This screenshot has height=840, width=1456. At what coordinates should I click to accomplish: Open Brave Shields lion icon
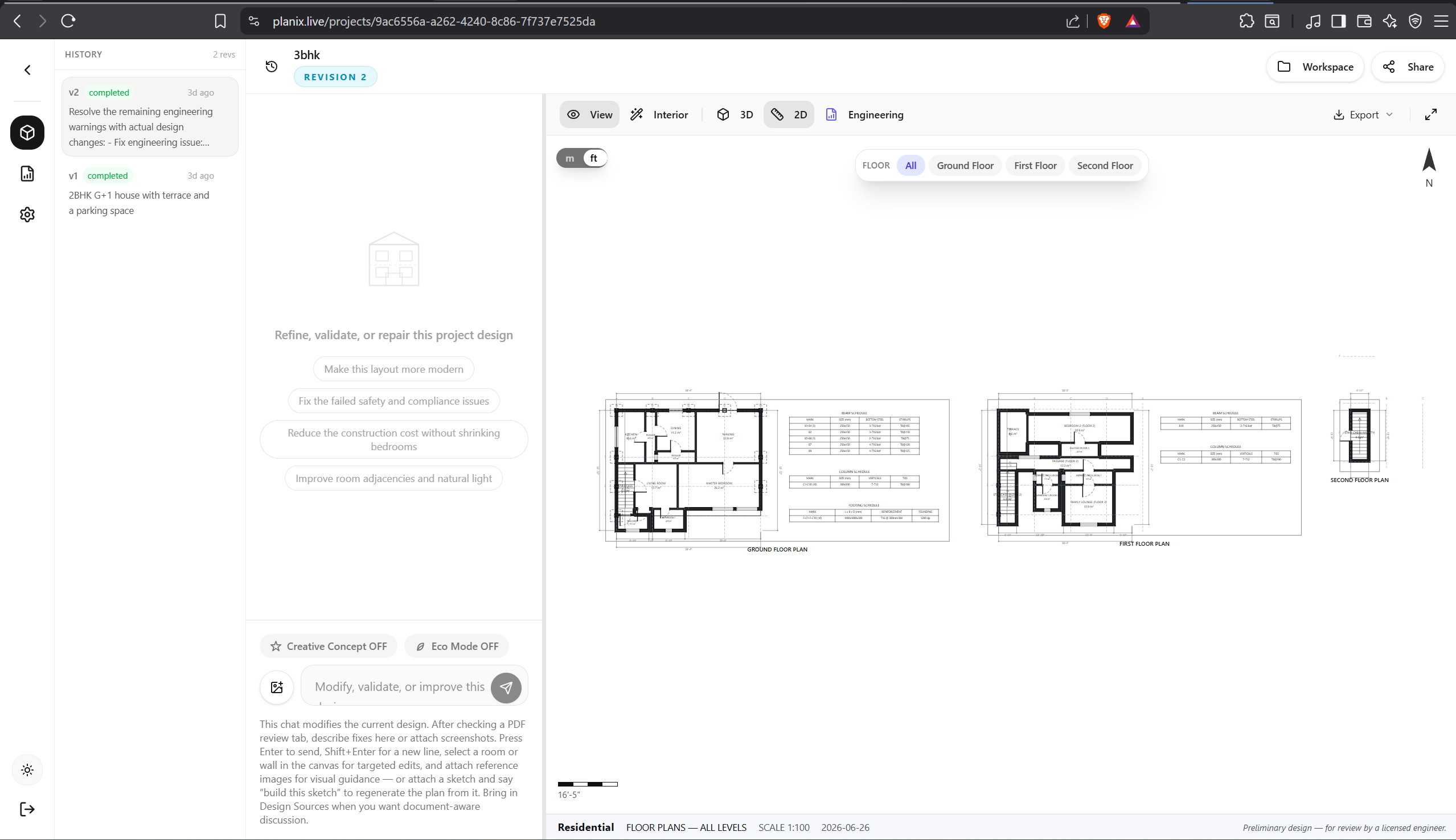coord(1104,22)
